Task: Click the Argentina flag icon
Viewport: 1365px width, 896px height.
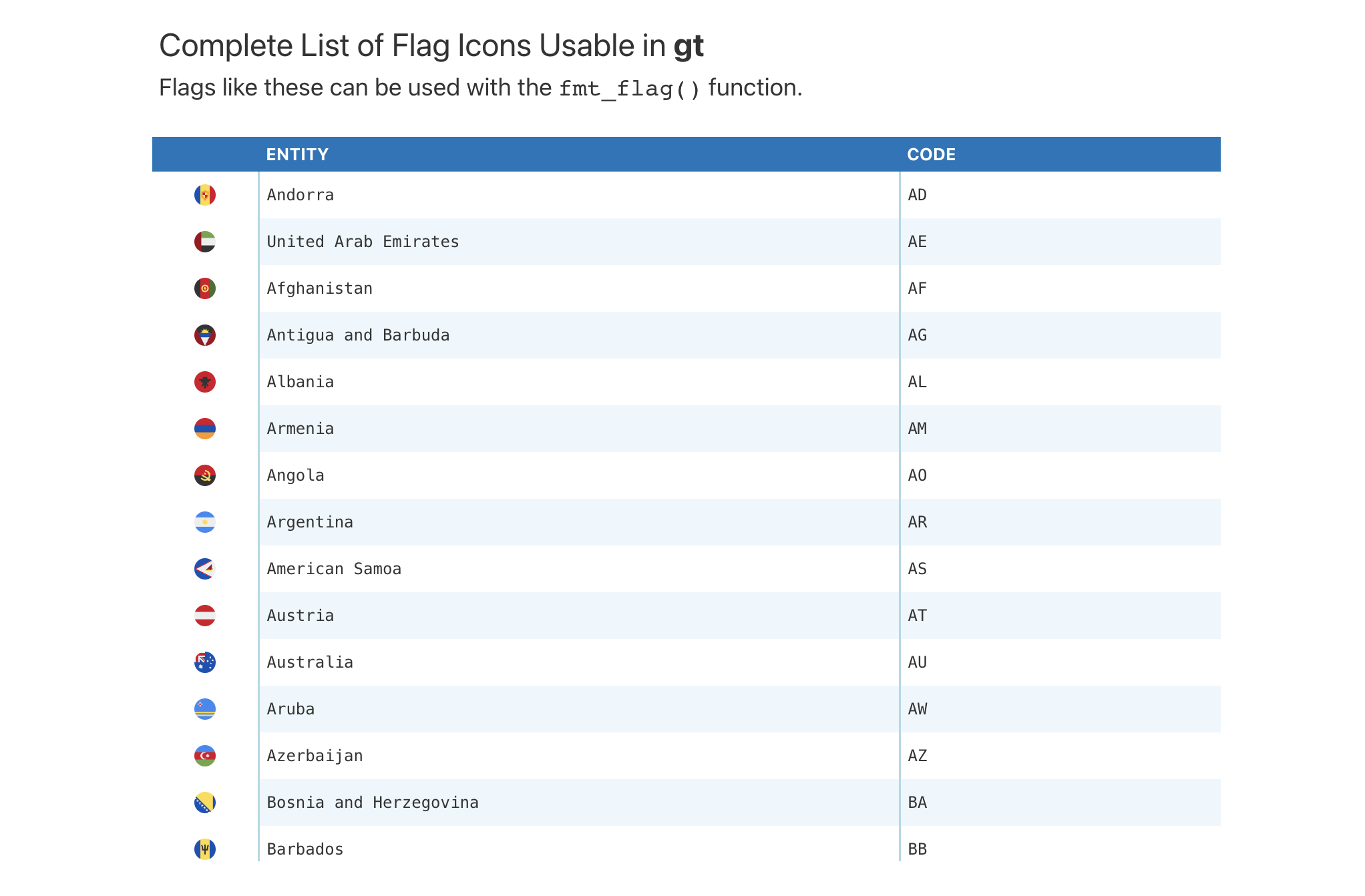Action: click(x=205, y=522)
